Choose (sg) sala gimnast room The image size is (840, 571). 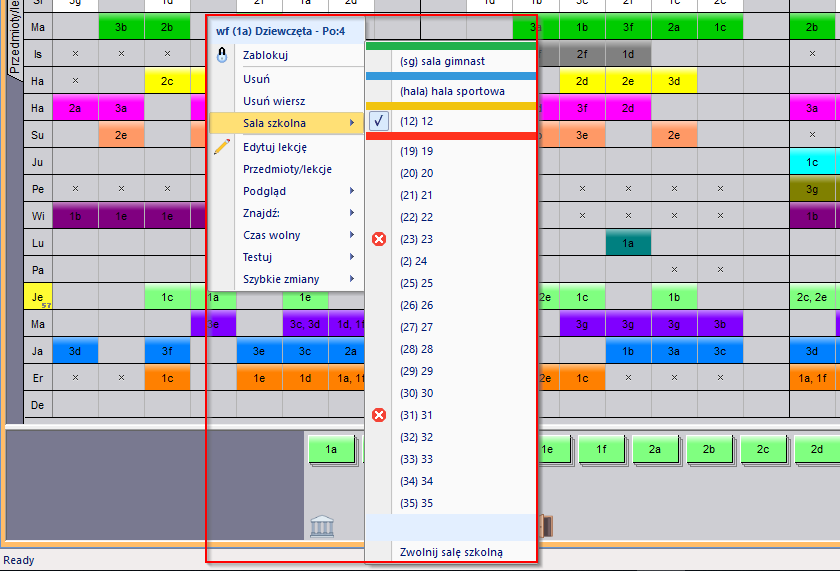coord(442,61)
